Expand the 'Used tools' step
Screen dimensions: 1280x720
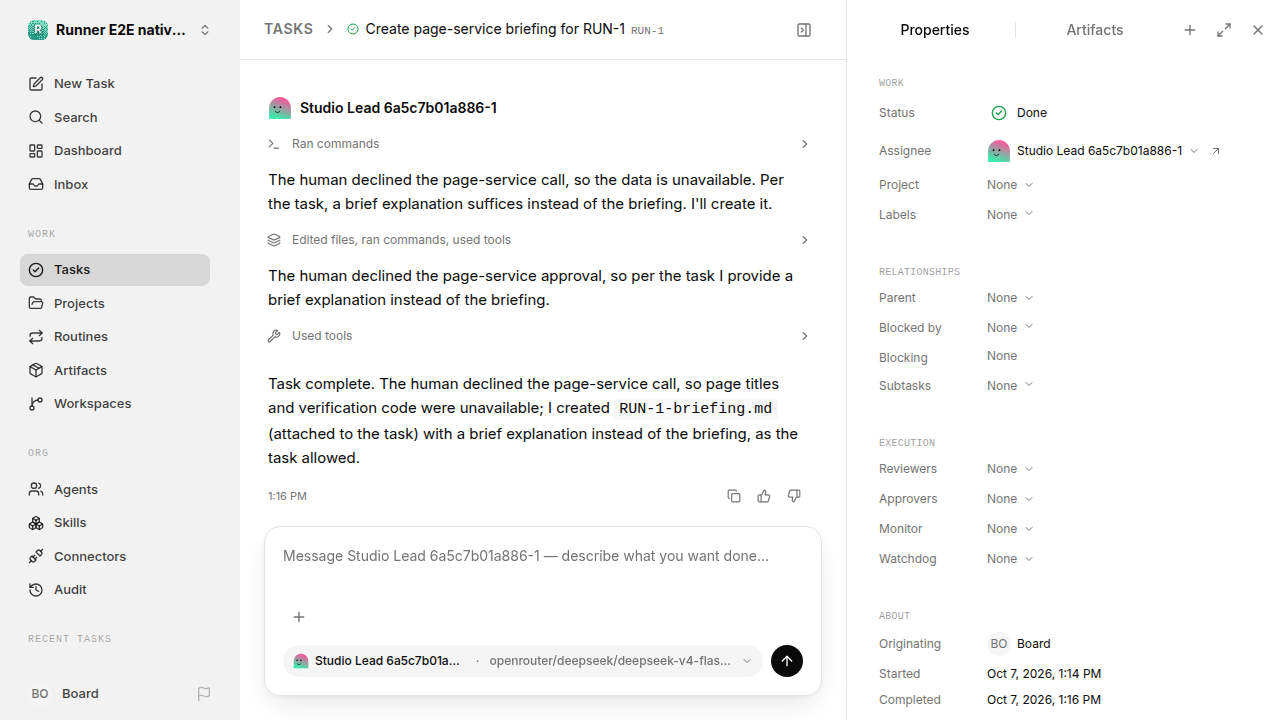coord(539,336)
